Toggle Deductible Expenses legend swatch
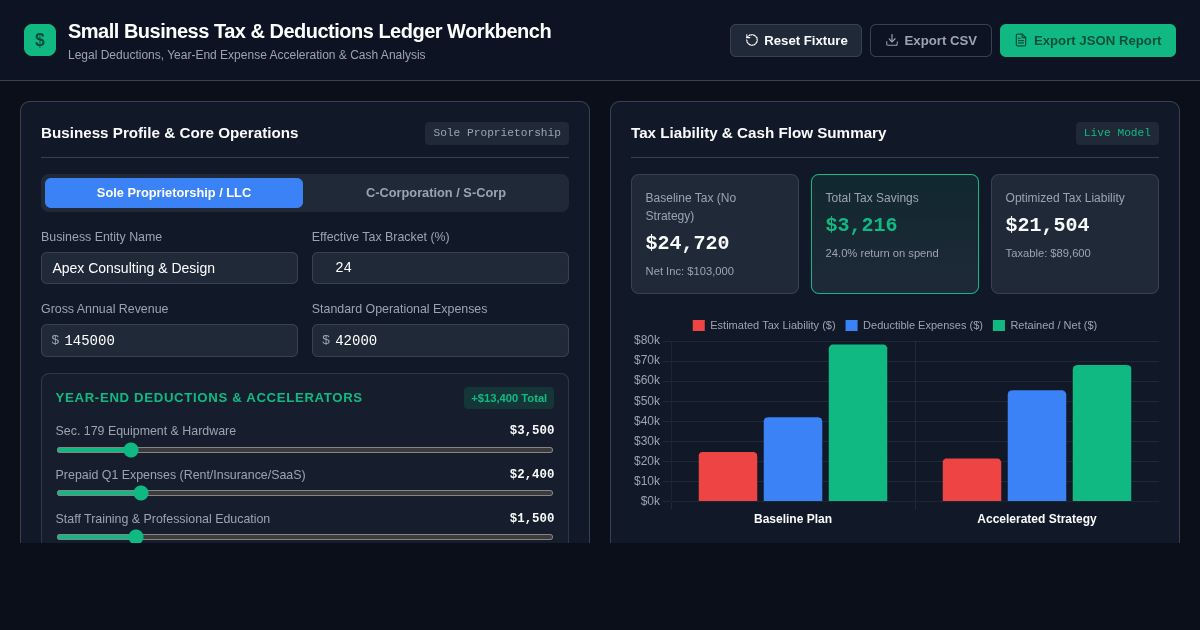Screen dimensions: 1200x630 point(851,325)
